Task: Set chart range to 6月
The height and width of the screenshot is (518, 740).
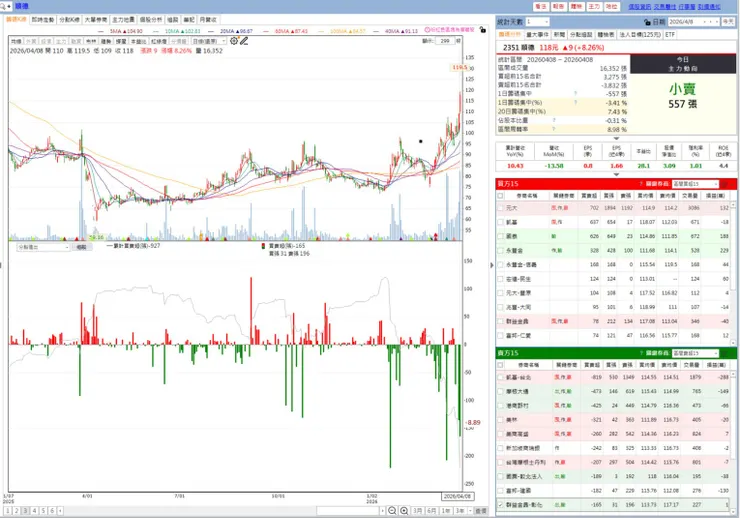Action: click(431, 511)
